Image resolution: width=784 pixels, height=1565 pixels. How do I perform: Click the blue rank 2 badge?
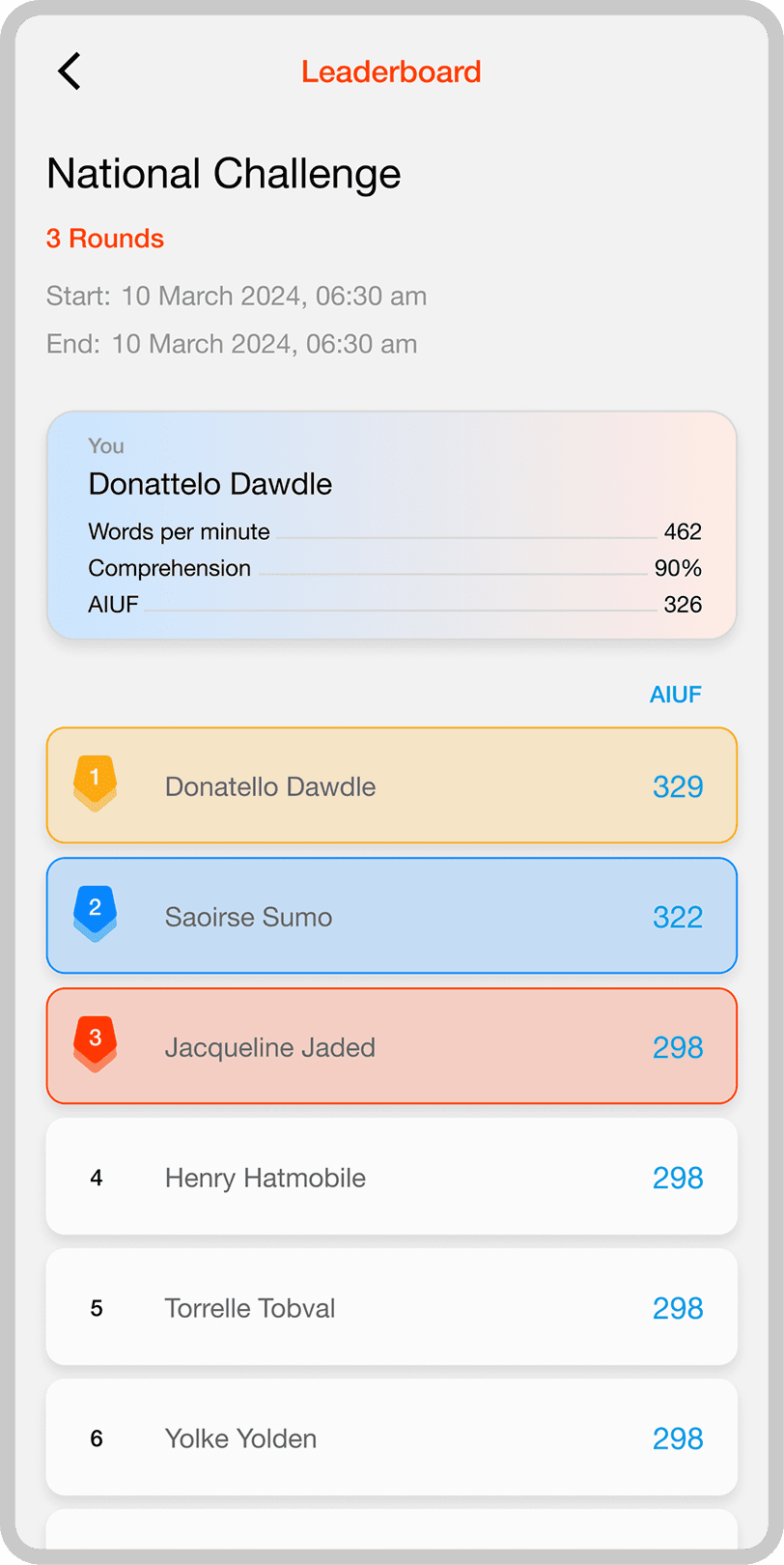tap(95, 913)
